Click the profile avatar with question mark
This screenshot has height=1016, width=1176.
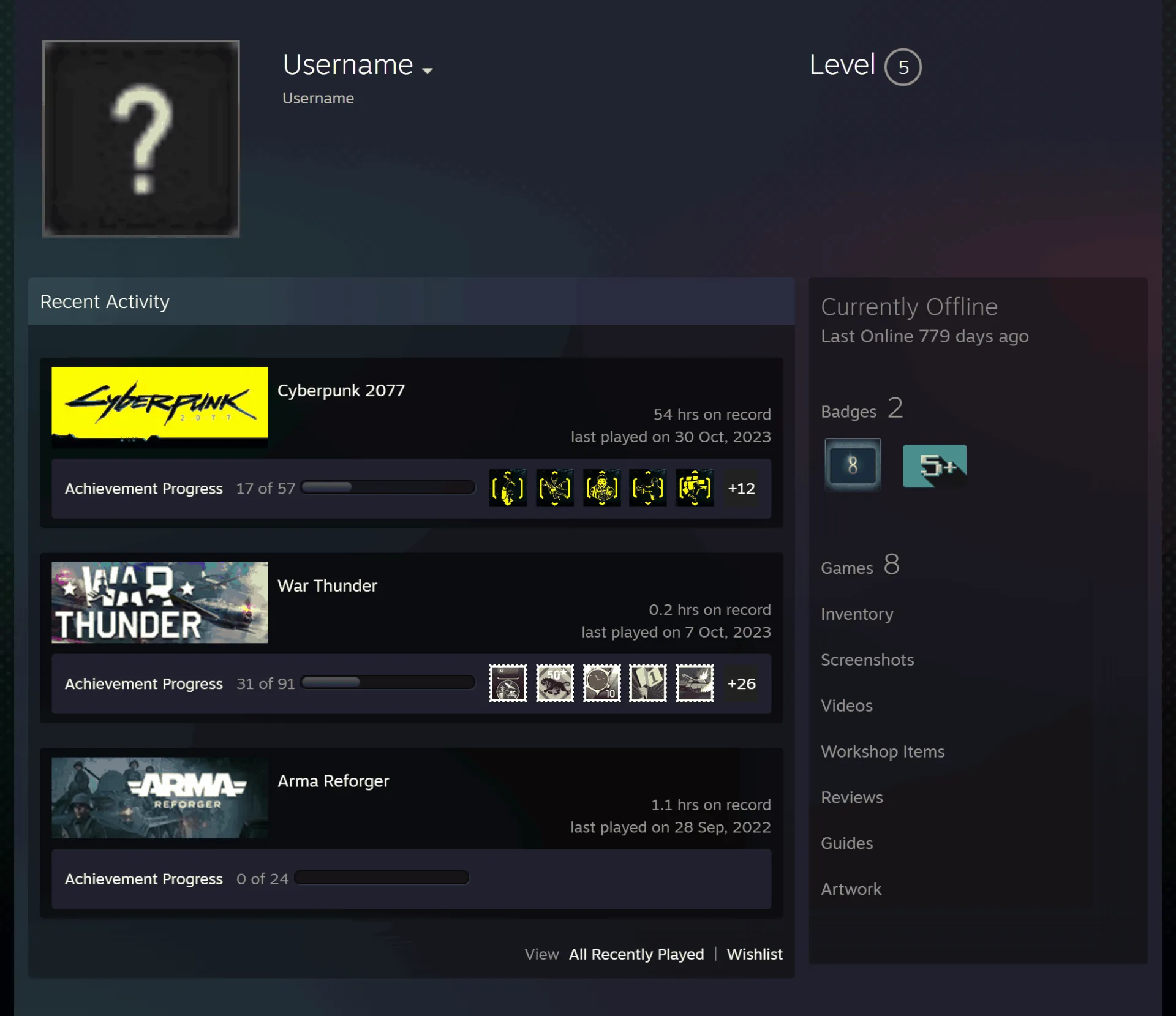pyautogui.click(x=141, y=138)
